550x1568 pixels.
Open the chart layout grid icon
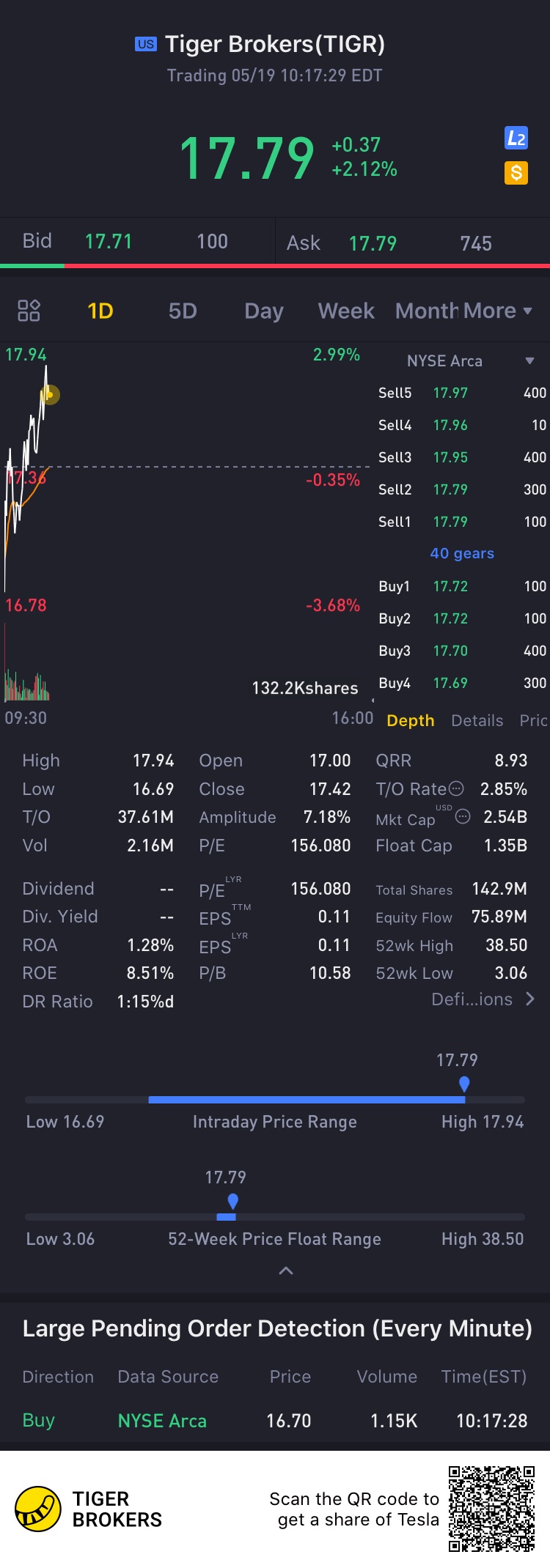point(29,311)
